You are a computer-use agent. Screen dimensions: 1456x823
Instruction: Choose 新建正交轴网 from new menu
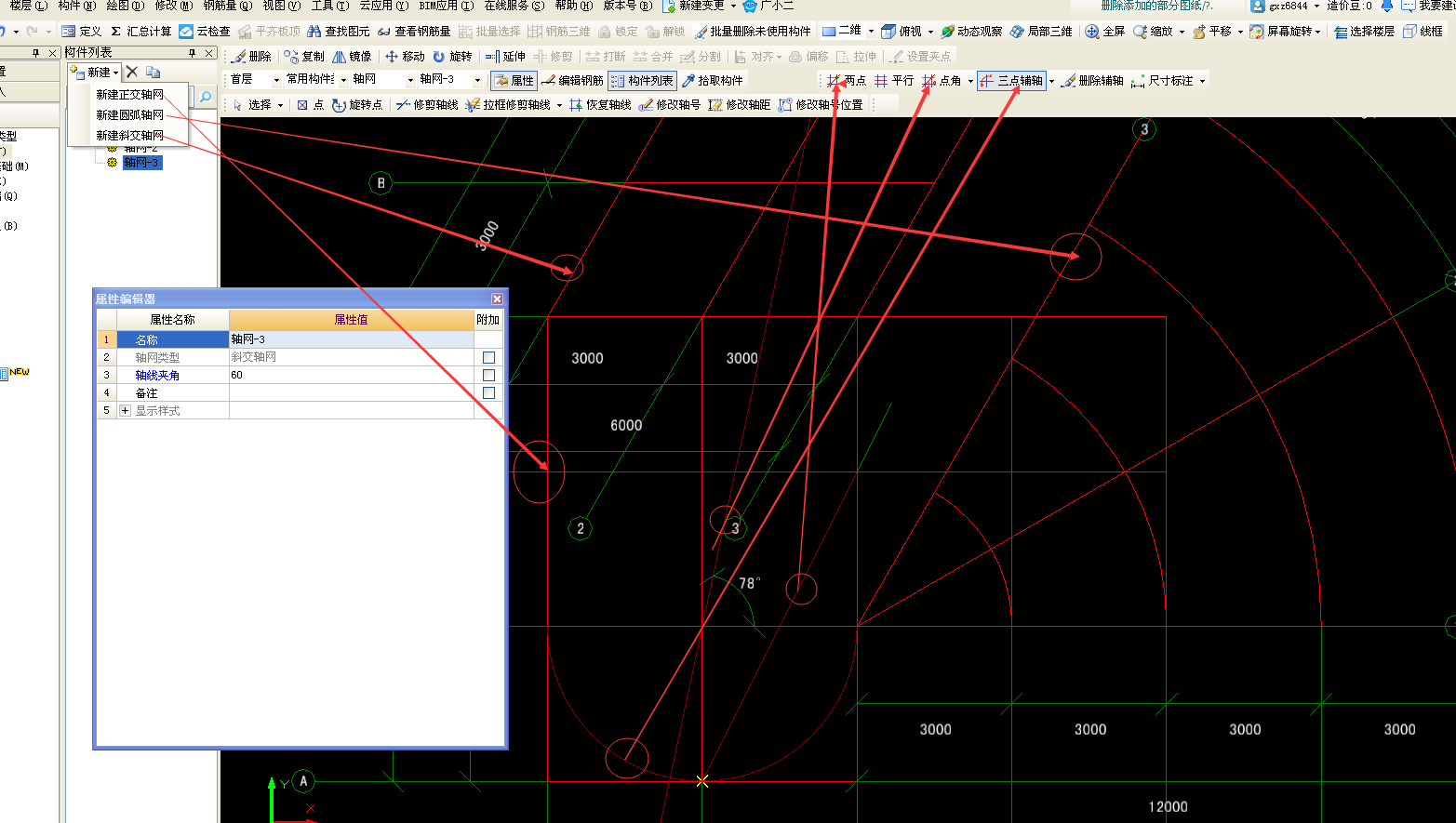[129, 95]
